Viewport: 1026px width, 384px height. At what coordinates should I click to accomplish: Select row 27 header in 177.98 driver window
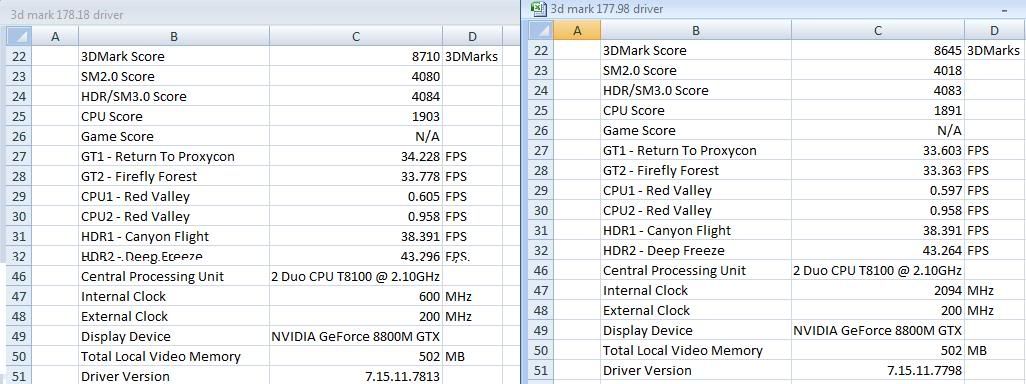tap(540, 150)
